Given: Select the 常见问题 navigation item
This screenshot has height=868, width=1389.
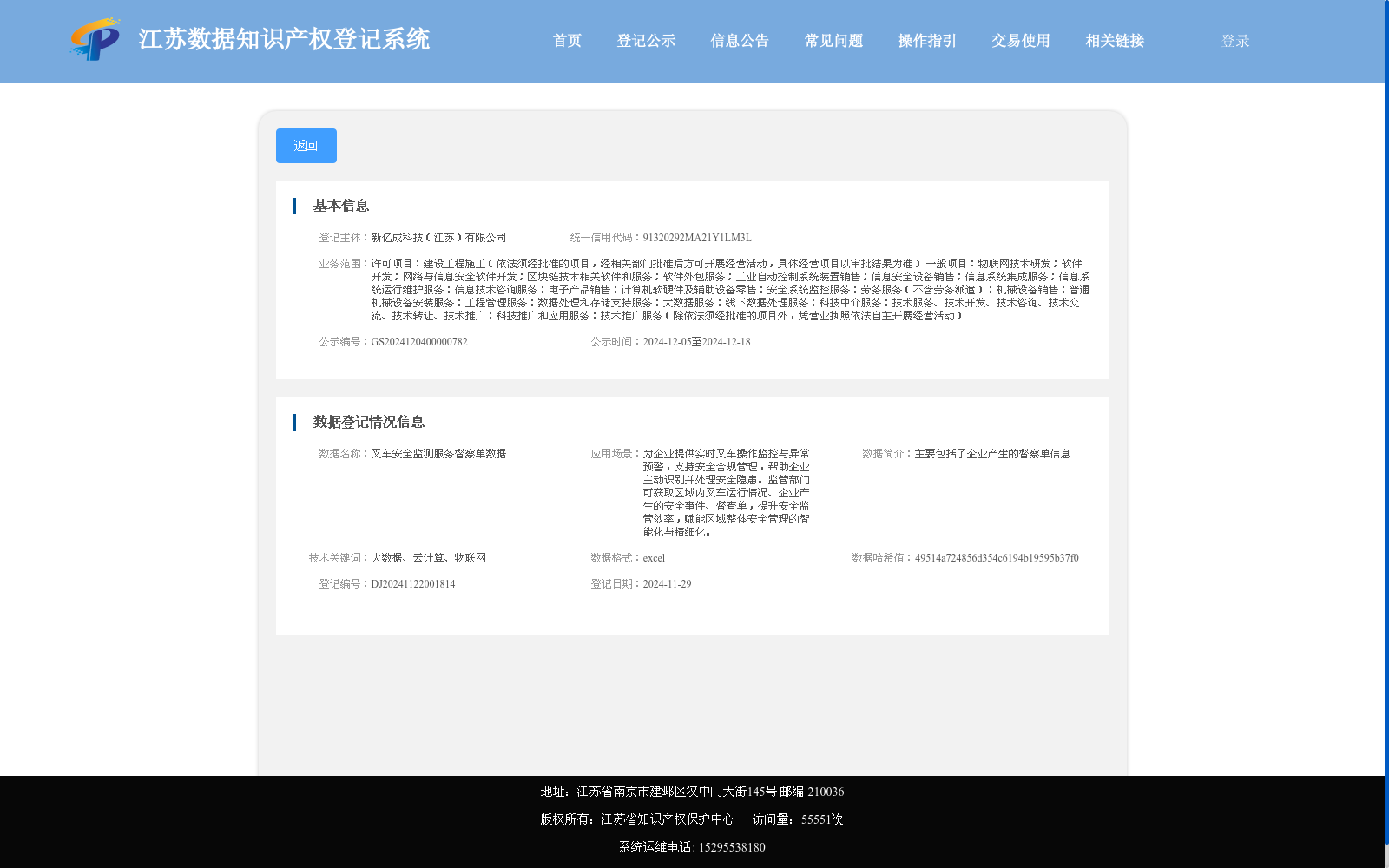Looking at the screenshot, I should click(833, 41).
